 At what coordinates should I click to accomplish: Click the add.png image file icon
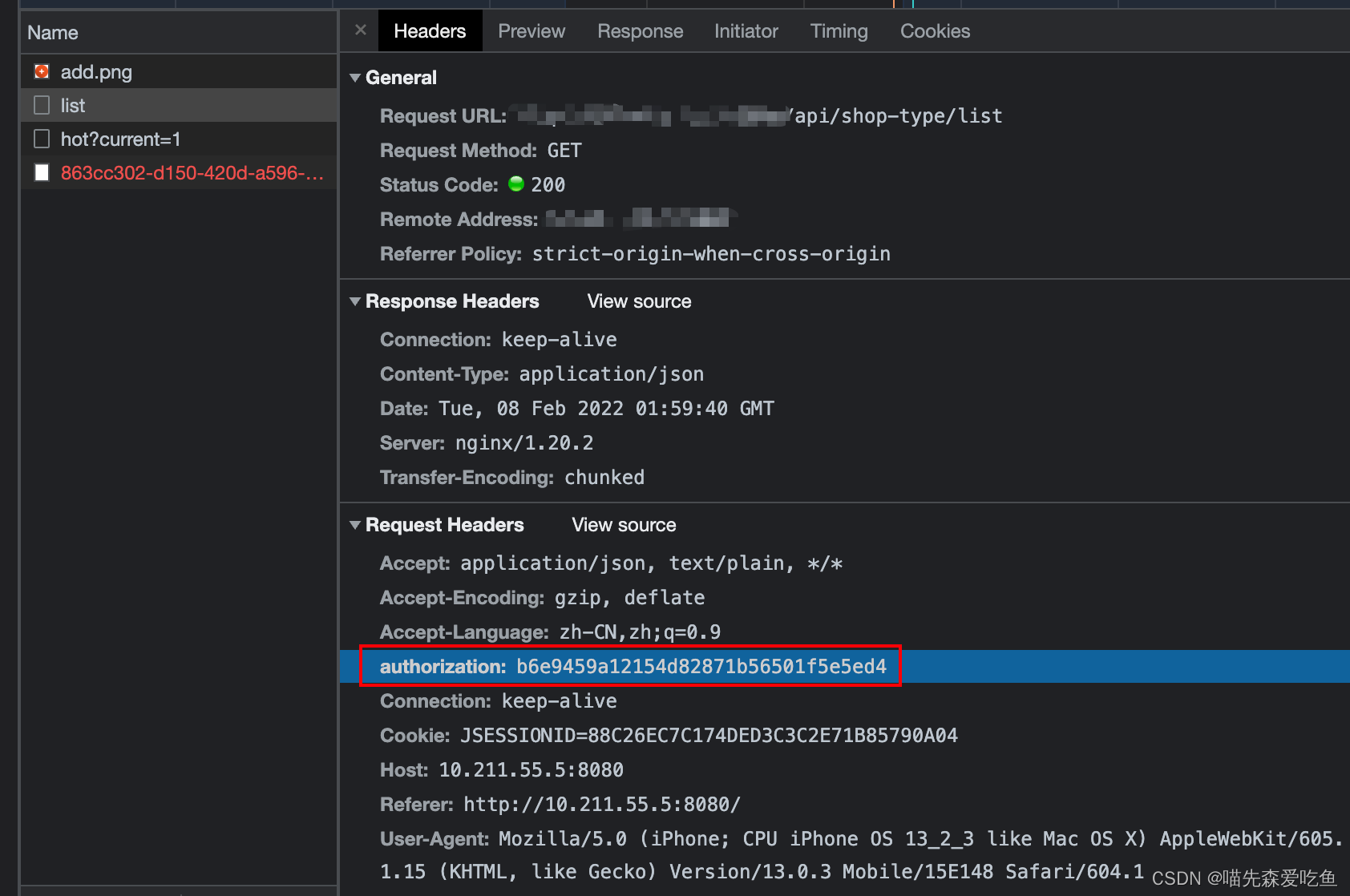pos(42,71)
